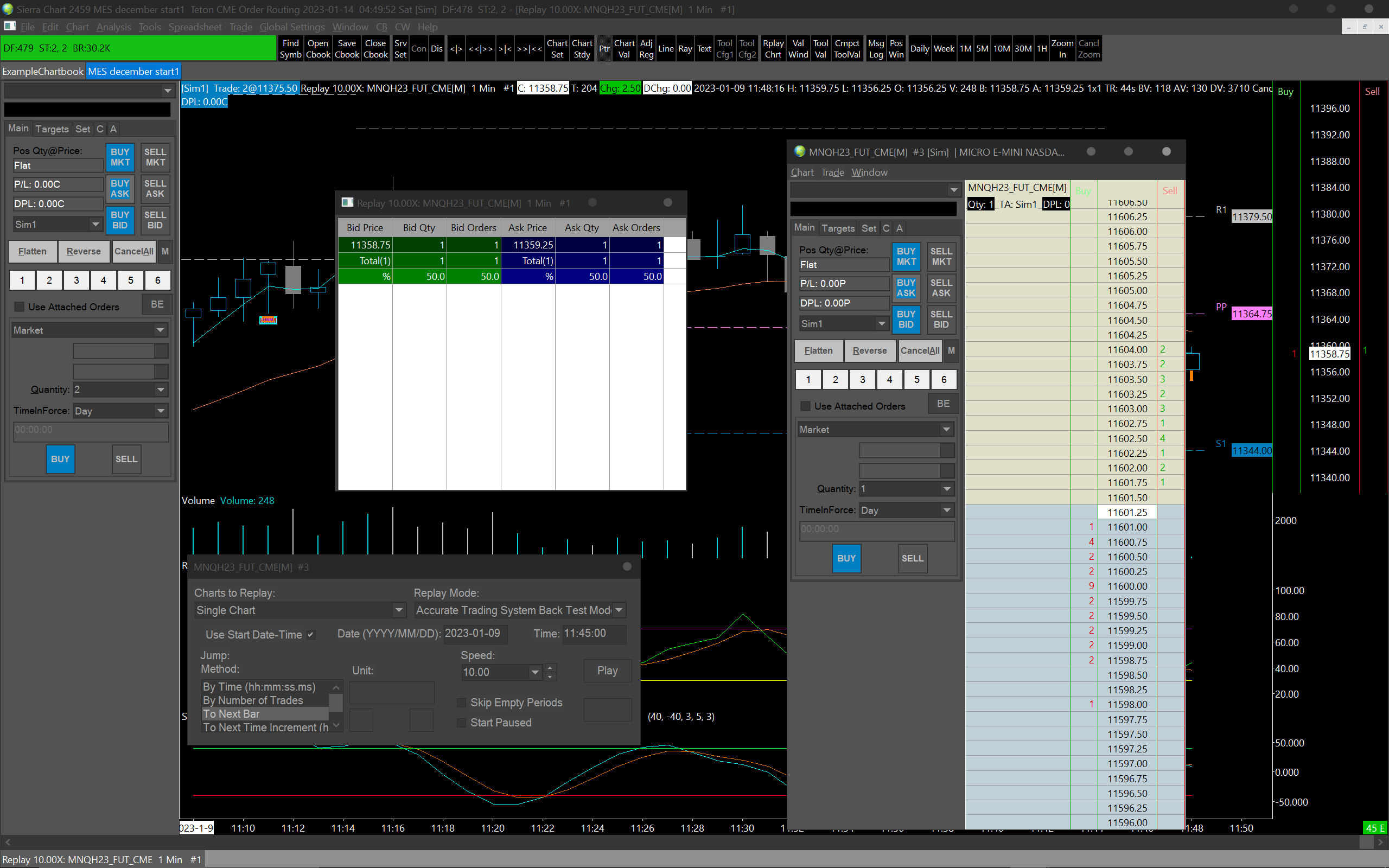Open the Charts to Replay dropdown
This screenshot has width=1389, height=868.
398,610
